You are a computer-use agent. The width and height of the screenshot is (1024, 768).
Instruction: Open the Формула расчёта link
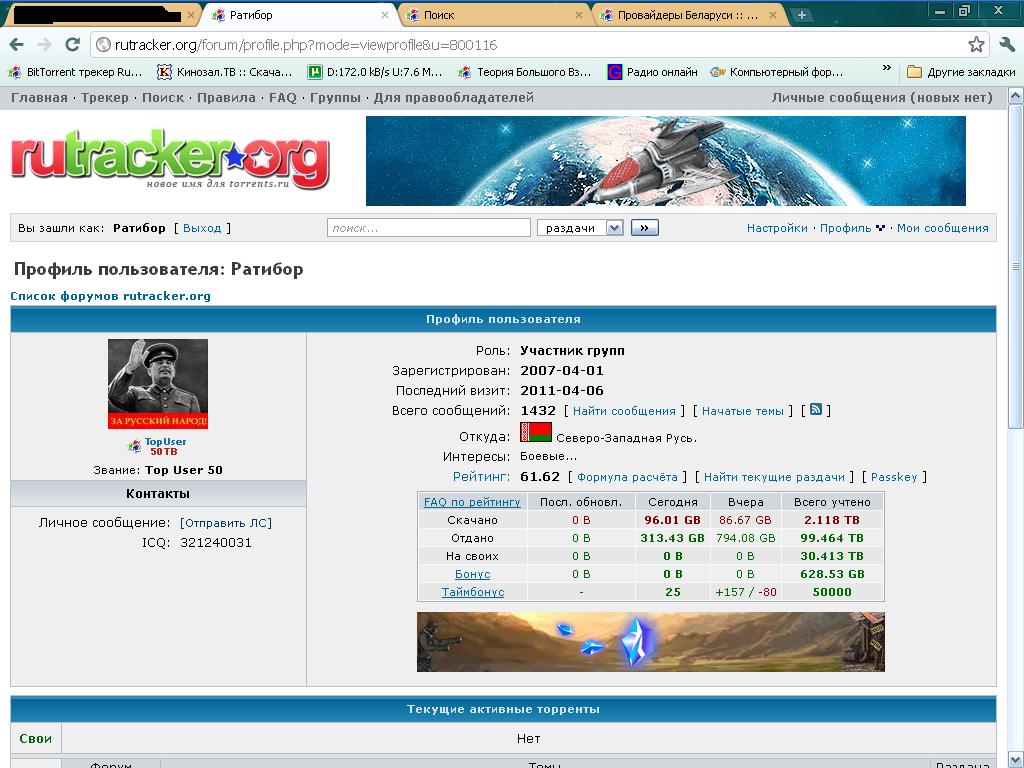click(627, 477)
